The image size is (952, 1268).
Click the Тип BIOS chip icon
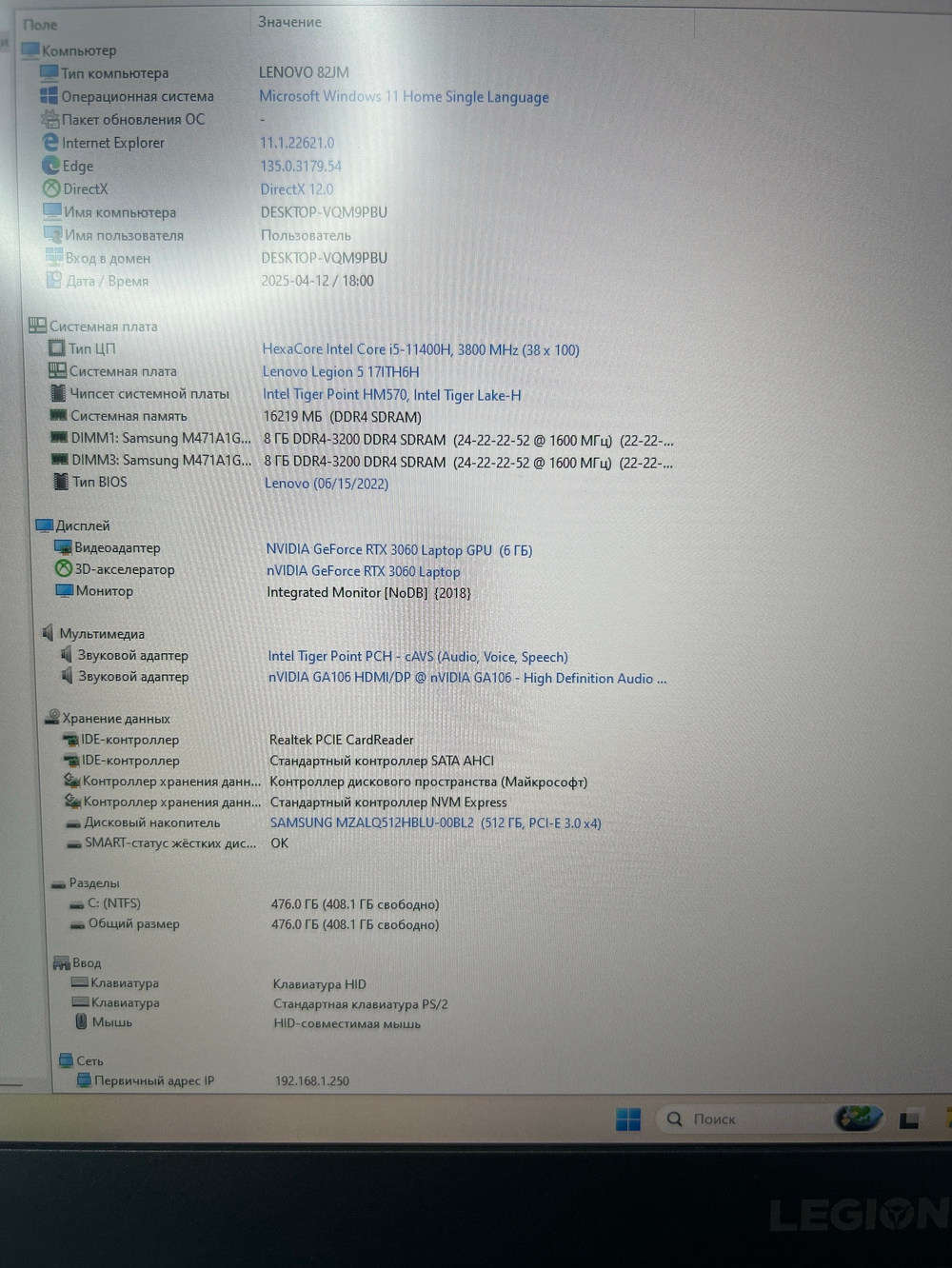point(61,482)
